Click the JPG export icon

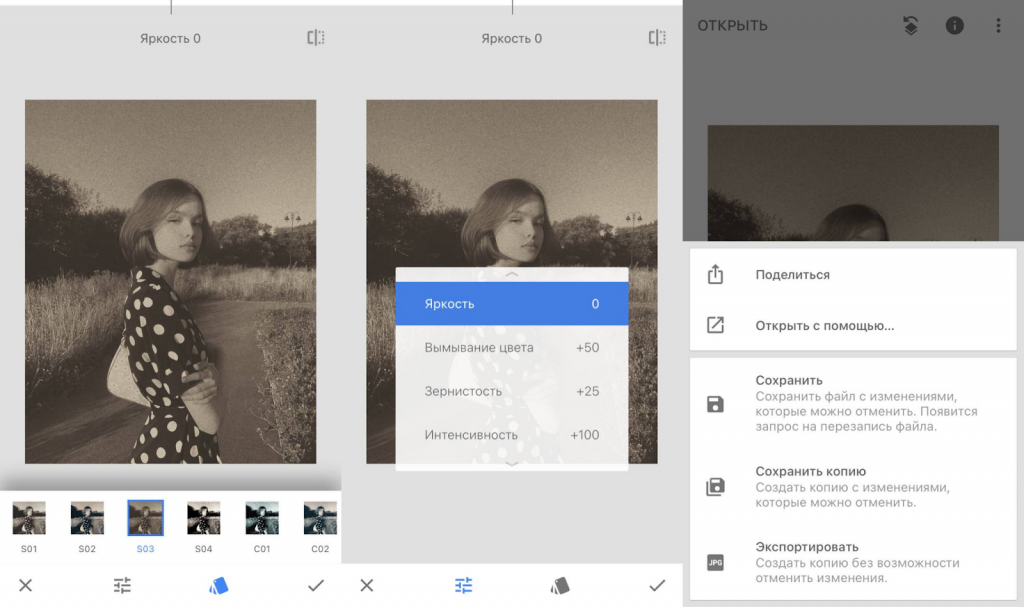[715, 562]
